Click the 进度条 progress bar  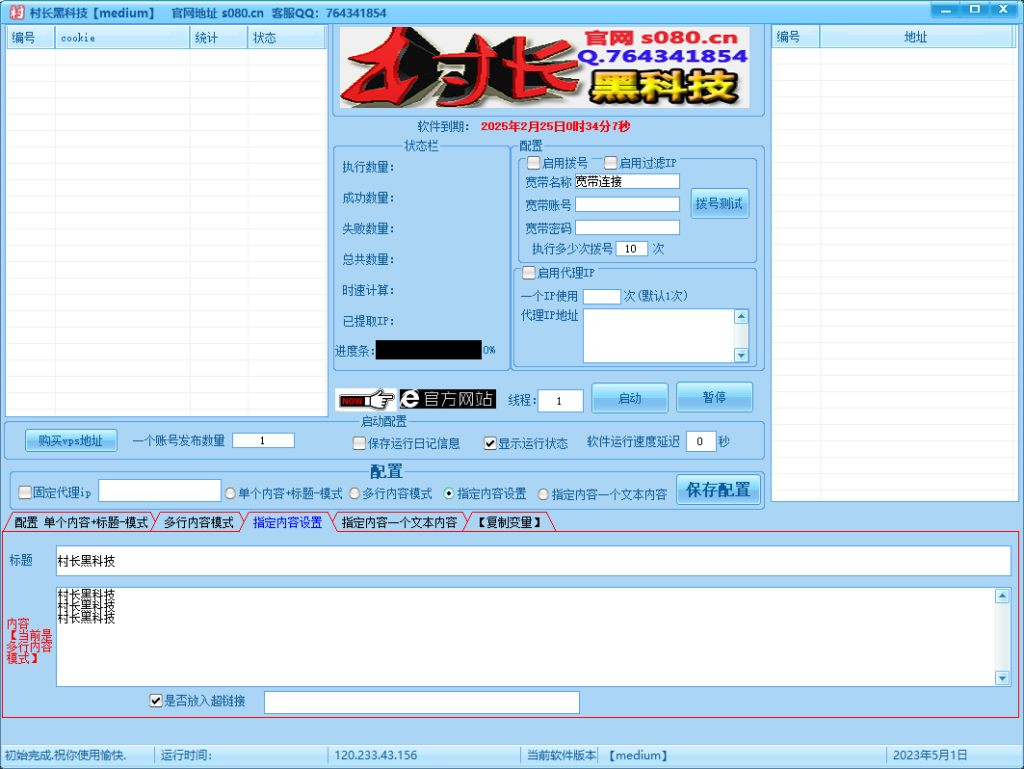click(430, 349)
